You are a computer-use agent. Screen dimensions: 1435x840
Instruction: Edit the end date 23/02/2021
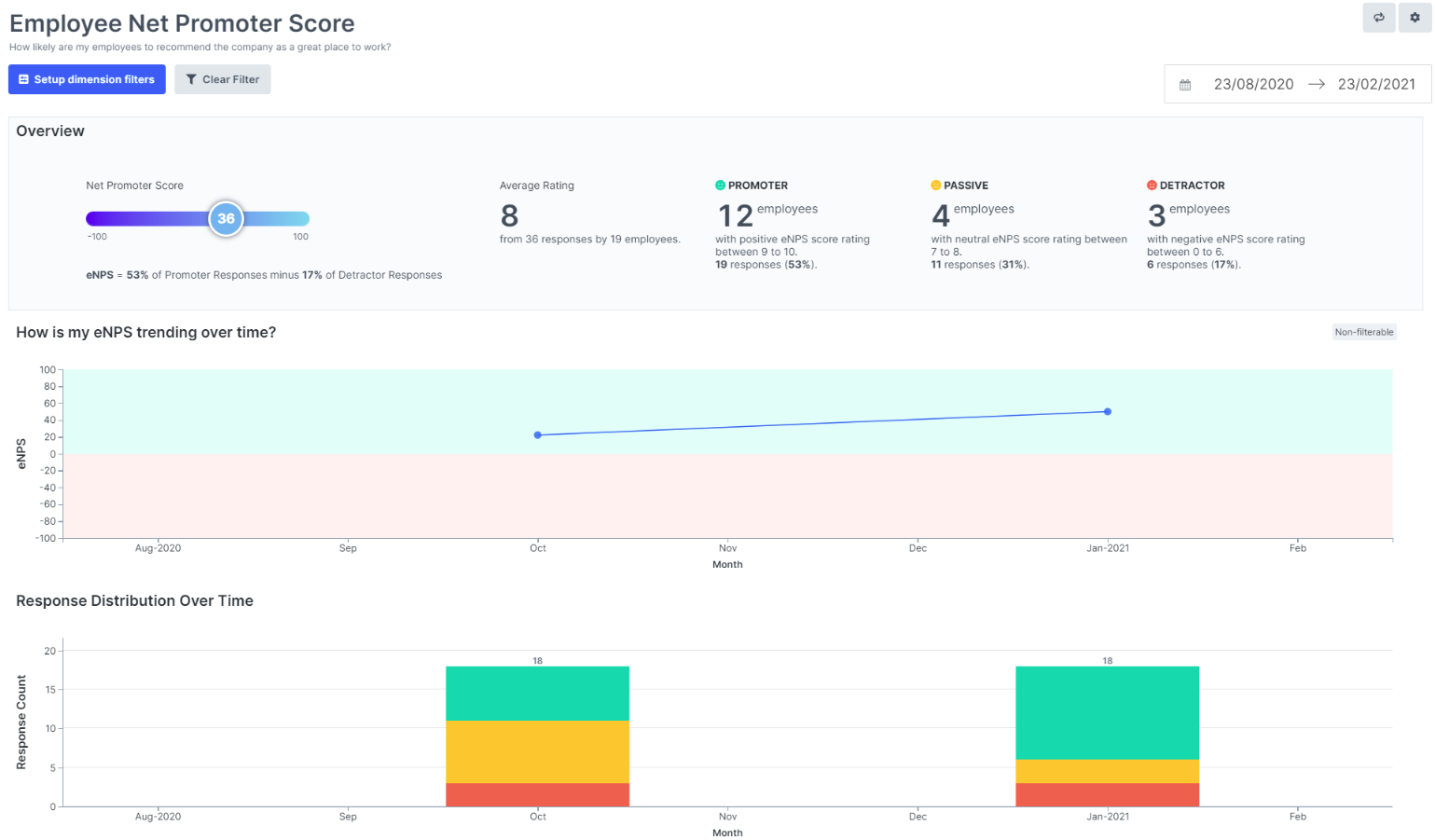[x=1375, y=85]
